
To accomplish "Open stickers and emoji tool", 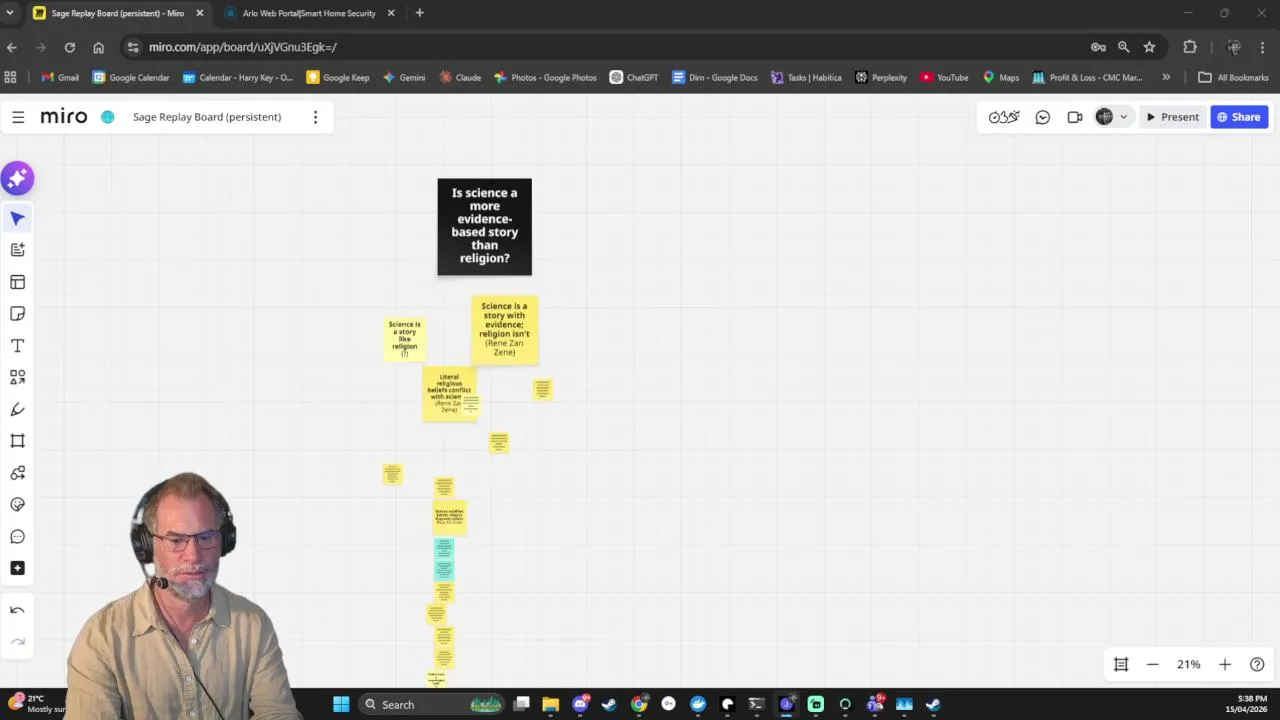I will (17, 505).
